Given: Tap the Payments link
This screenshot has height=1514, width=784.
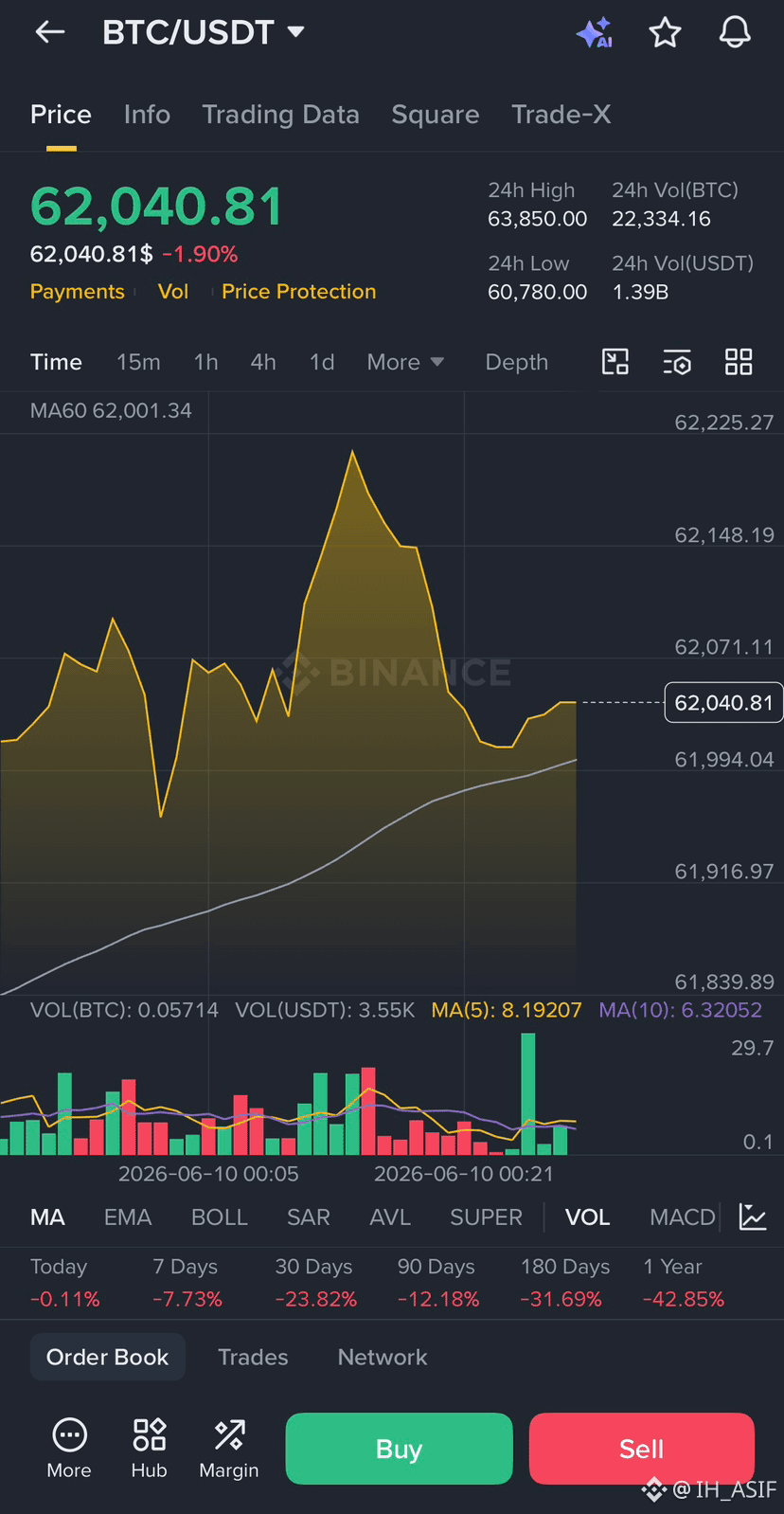Looking at the screenshot, I should (78, 292).
